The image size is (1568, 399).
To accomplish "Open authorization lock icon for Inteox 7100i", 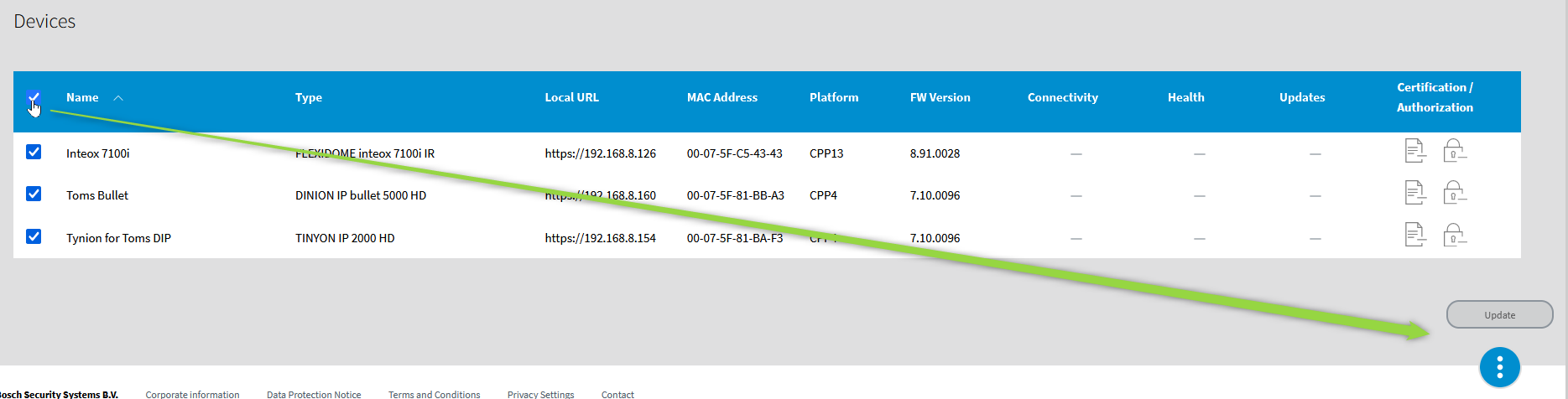I will click(x=1454, y=152).
